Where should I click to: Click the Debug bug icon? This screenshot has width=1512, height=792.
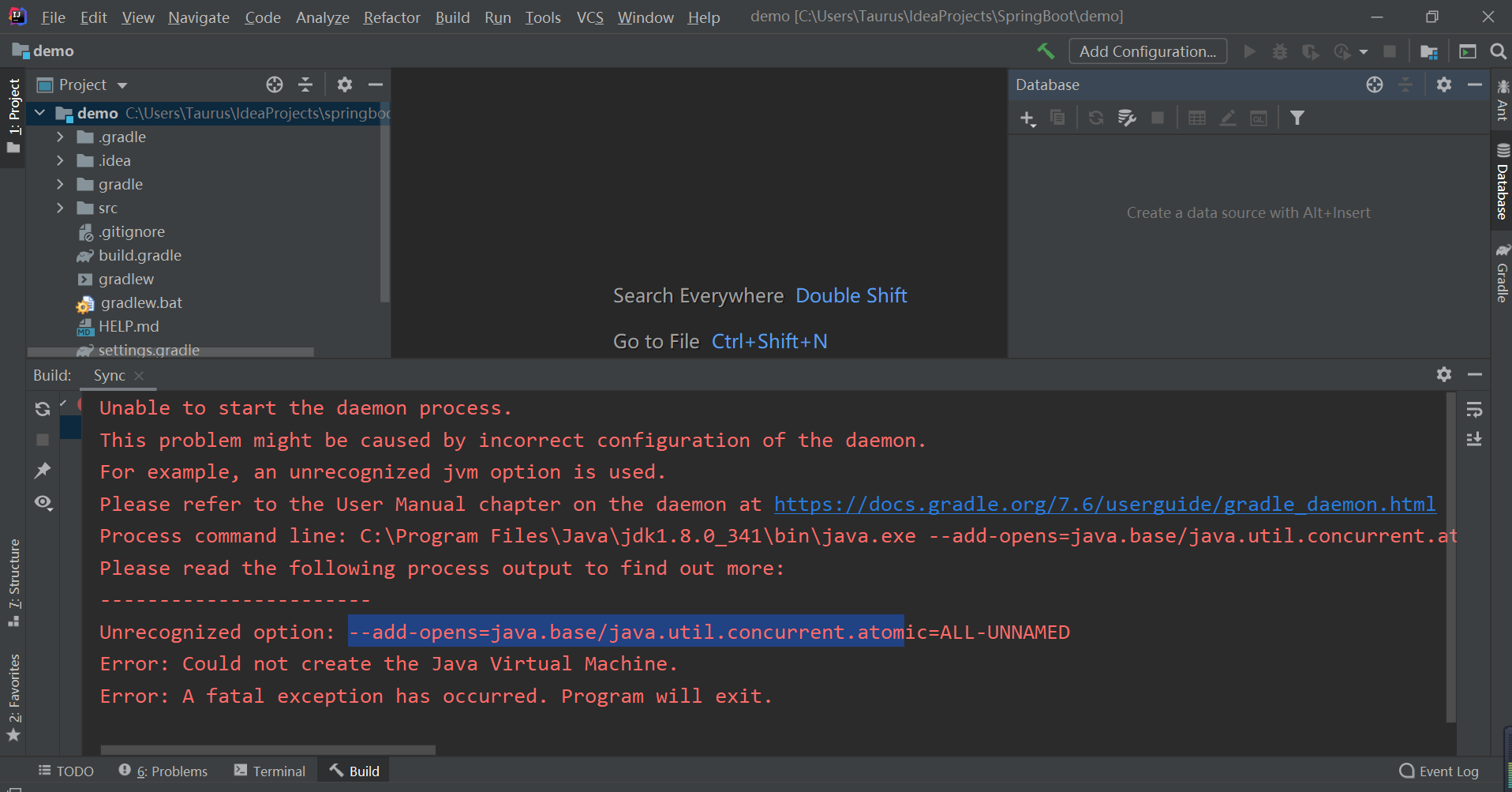[1280, 51]
